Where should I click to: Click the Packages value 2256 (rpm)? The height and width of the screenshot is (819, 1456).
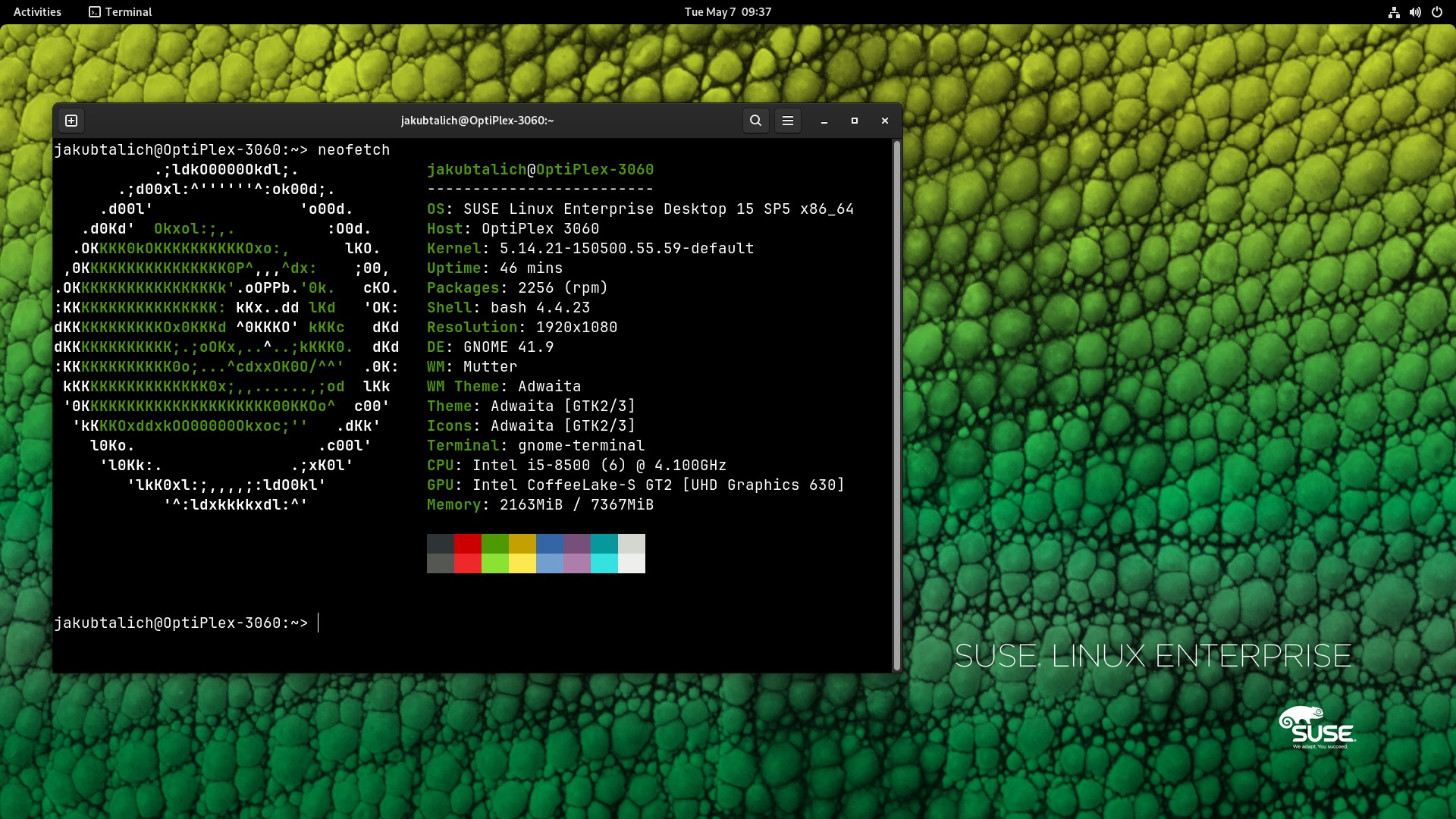(x=563, y=288)
